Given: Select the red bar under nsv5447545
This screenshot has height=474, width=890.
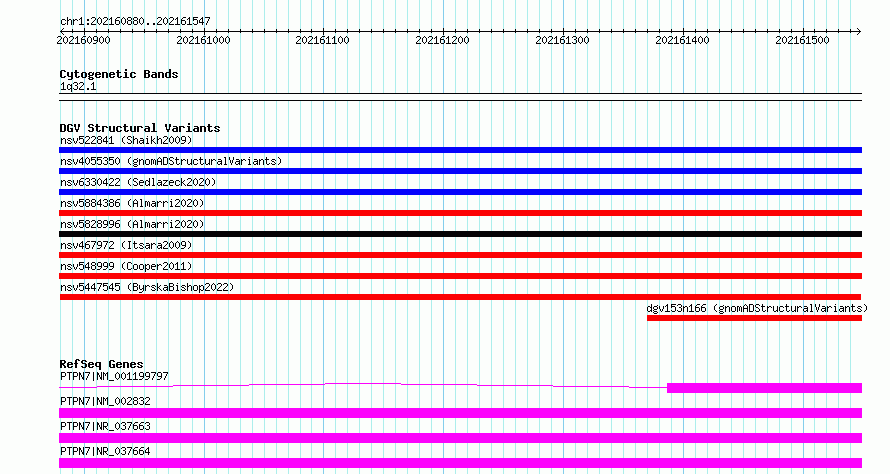Looking at the screenshot, I should point(460,297).
